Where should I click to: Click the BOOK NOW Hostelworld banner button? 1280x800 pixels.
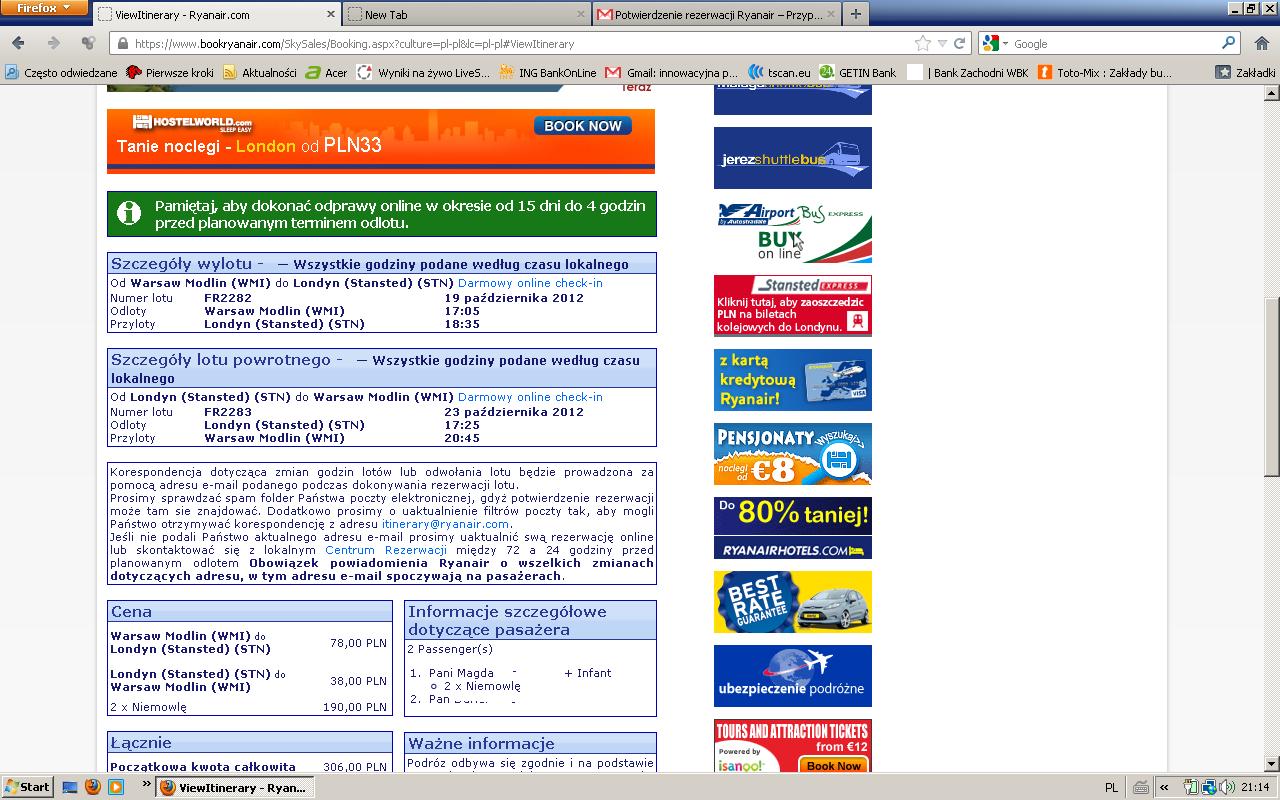[583, 126]
